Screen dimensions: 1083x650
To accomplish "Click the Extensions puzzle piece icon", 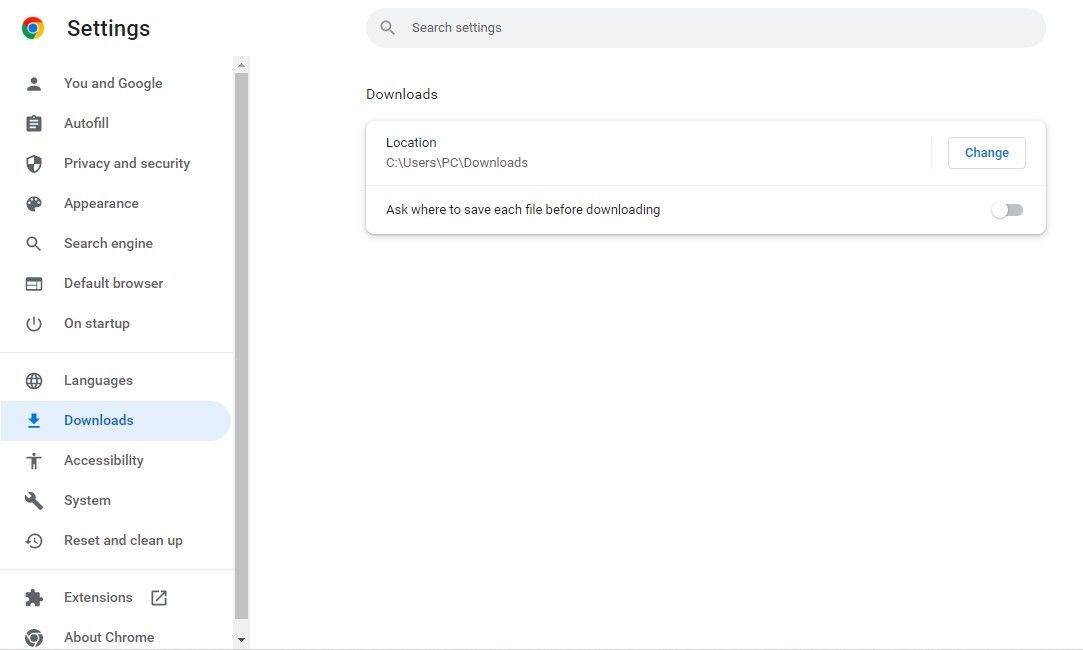I will click(34, 597).
